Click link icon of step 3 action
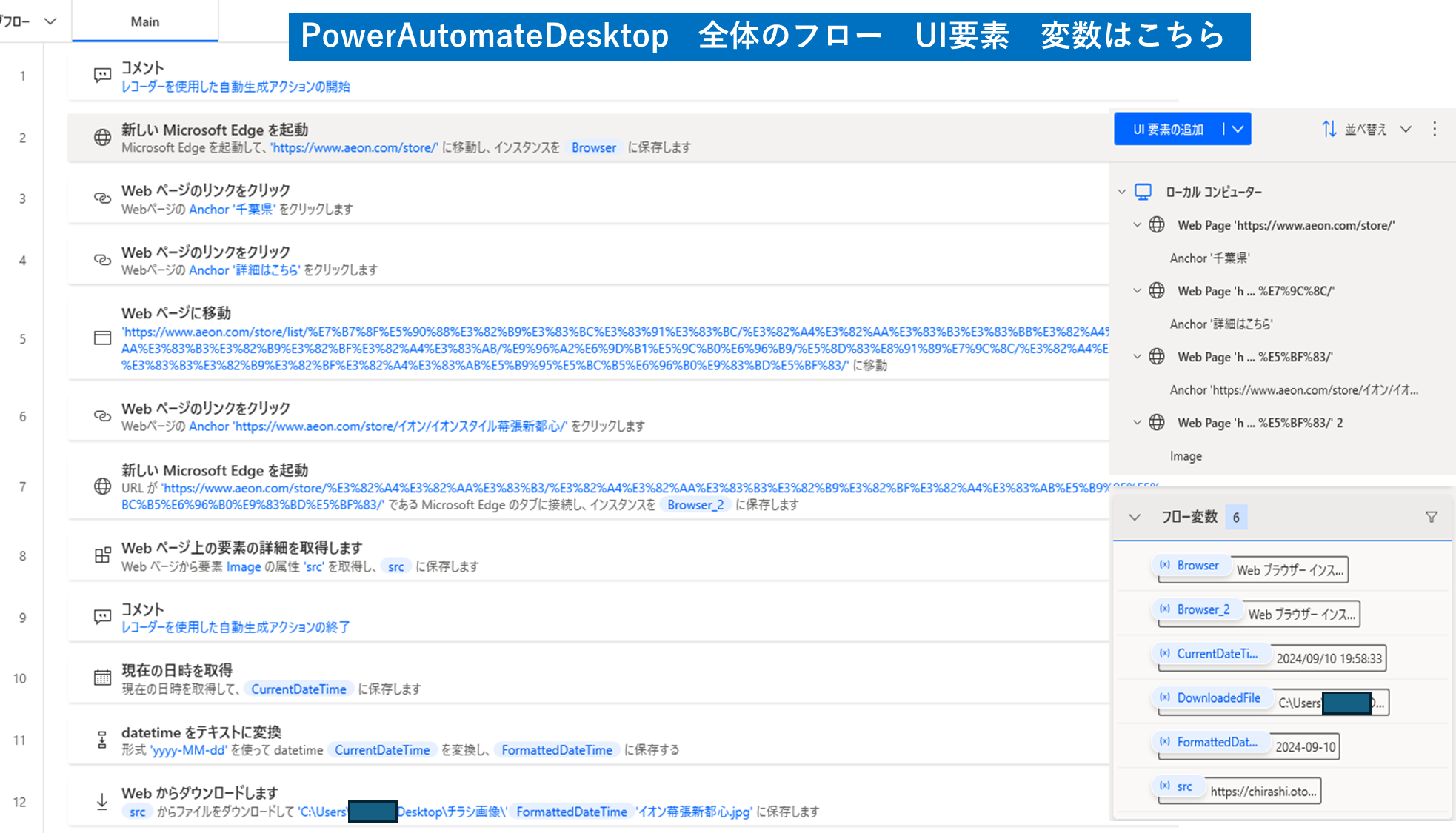Viewport: 1456px width, 833px height. (x=102, y=198)
